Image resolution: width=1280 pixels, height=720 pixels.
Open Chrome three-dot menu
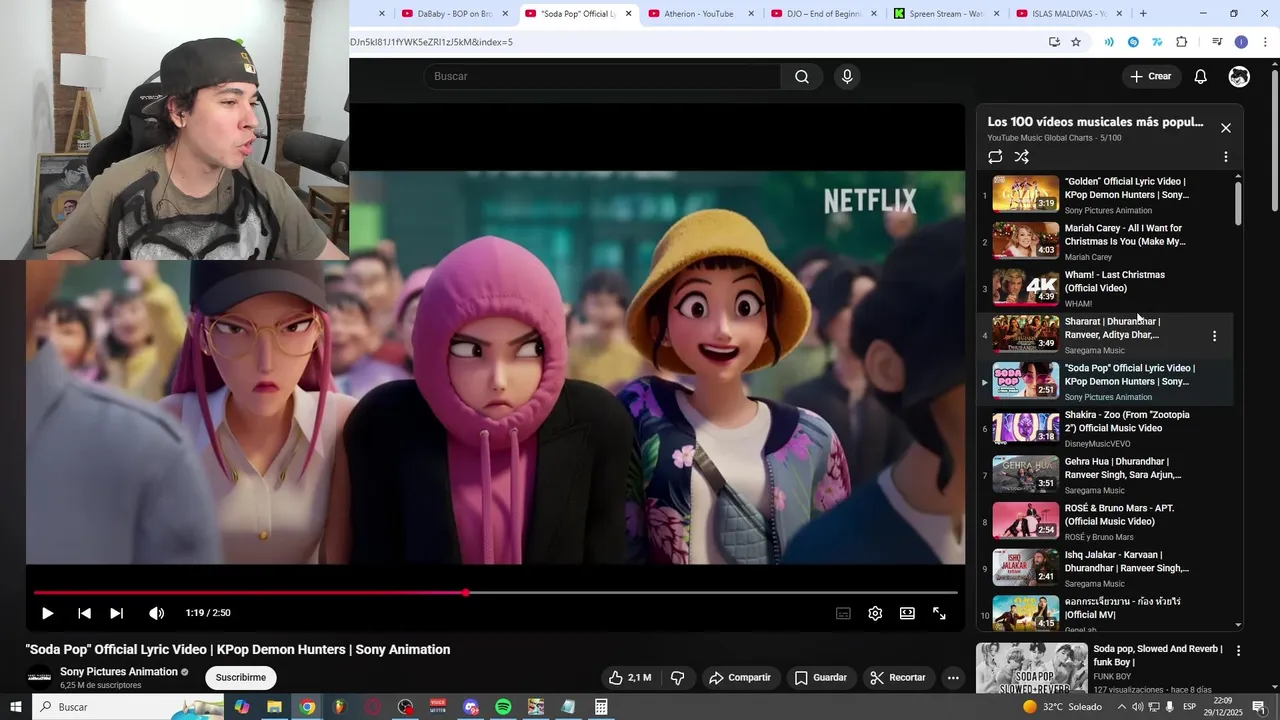tap(1266, 42)
